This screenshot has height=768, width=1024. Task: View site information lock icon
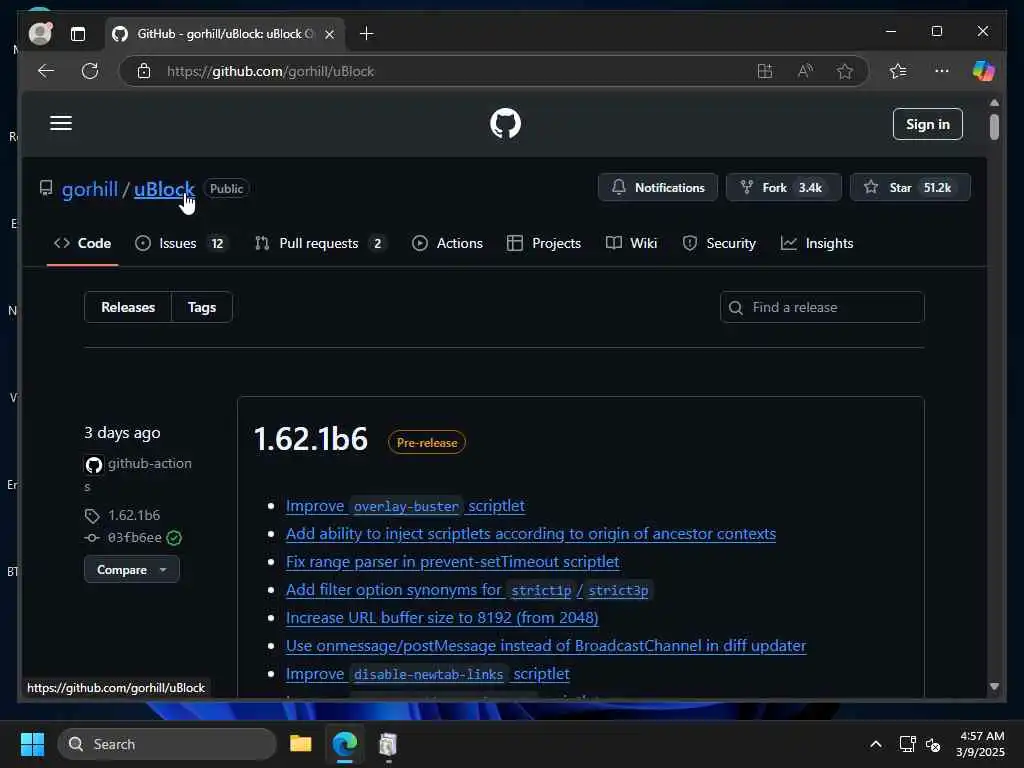pos(144,71)
